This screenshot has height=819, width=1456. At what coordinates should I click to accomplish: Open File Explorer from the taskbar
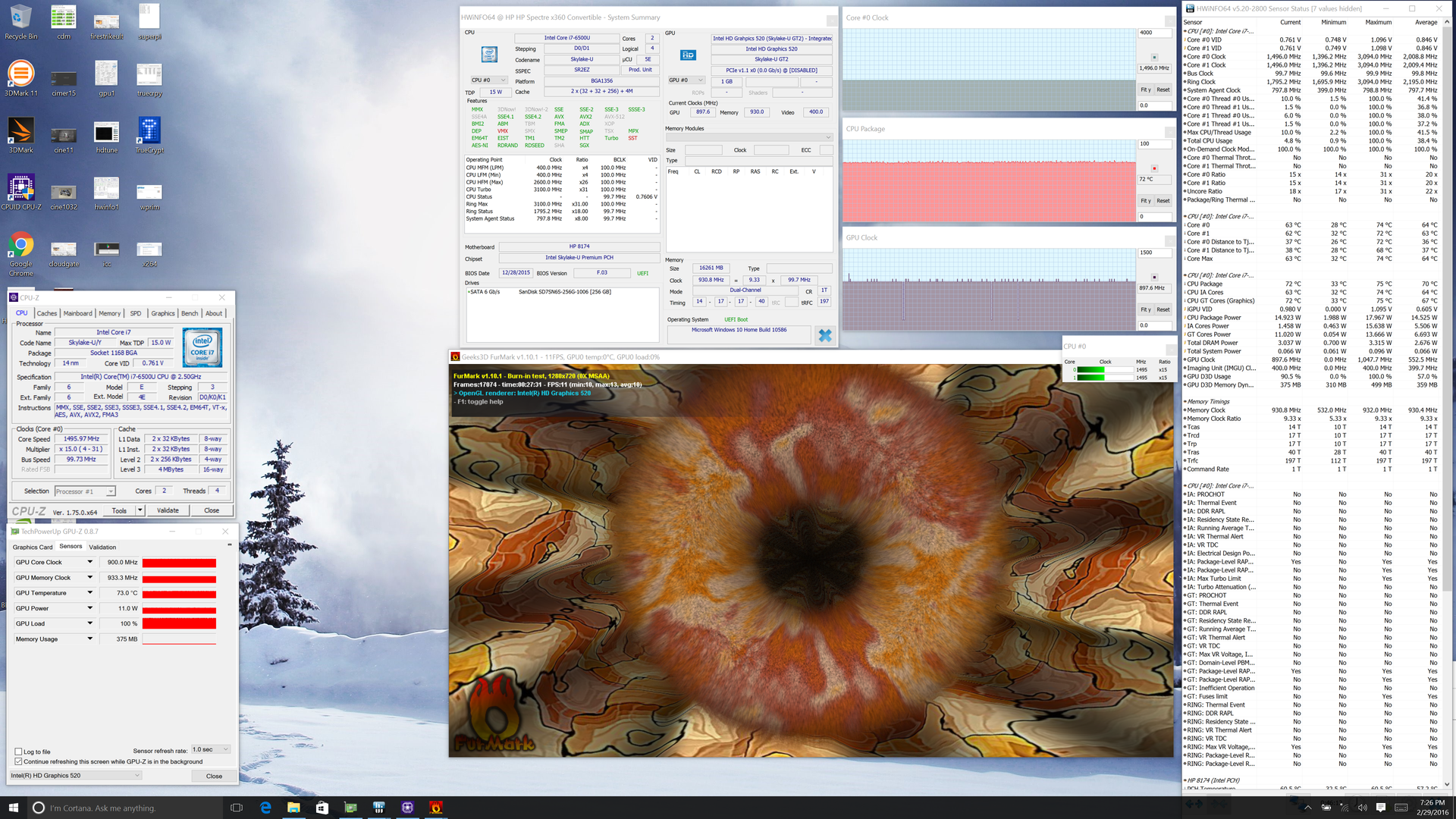tap(293, 808)
